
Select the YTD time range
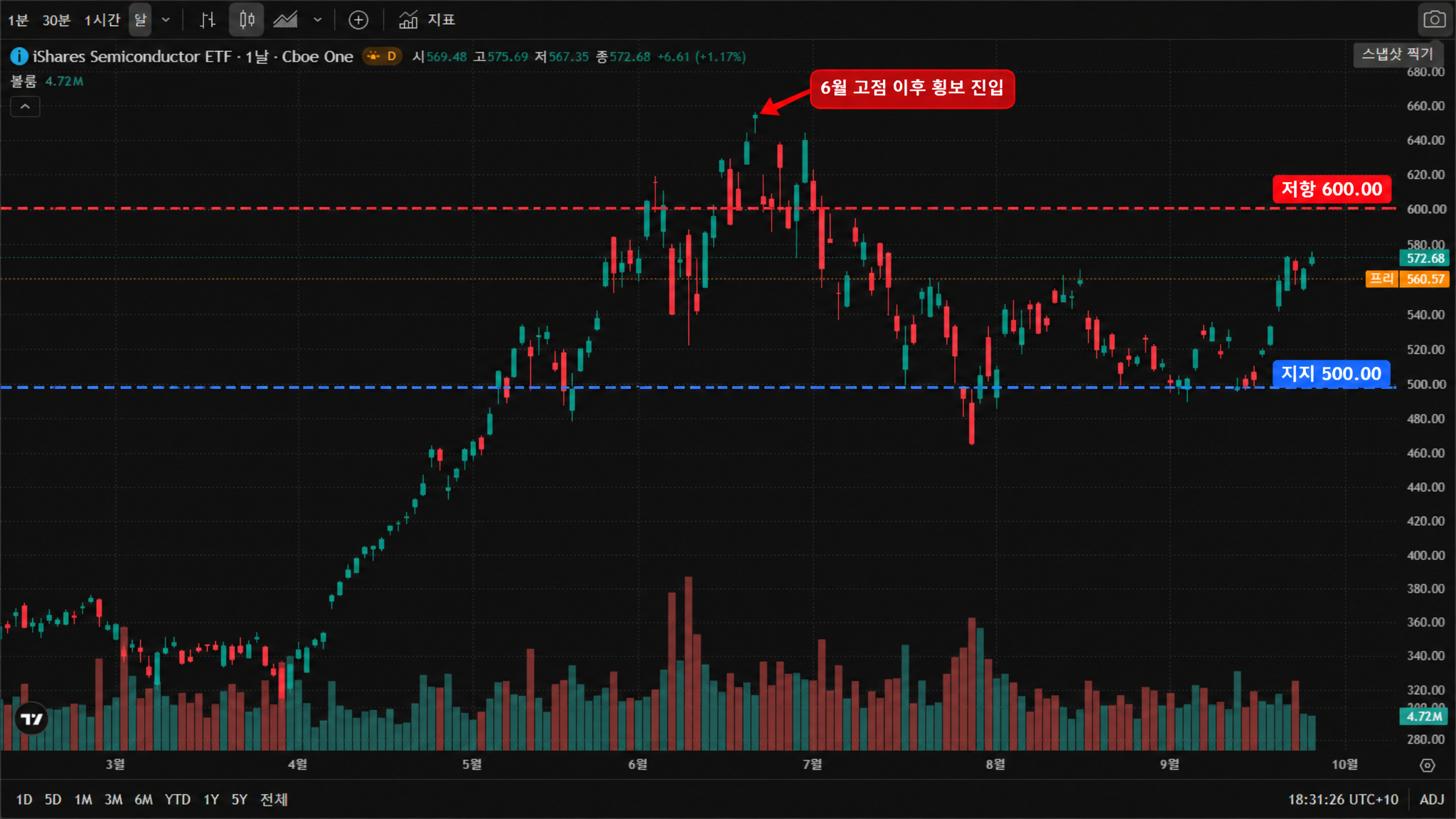(178, 799)
